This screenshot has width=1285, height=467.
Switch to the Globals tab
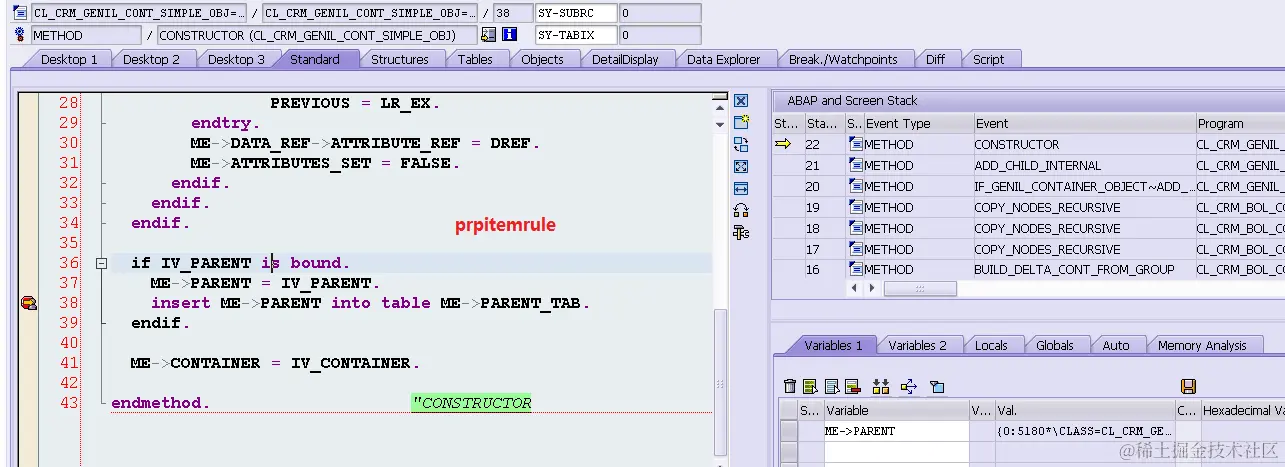pos(1054,345)
